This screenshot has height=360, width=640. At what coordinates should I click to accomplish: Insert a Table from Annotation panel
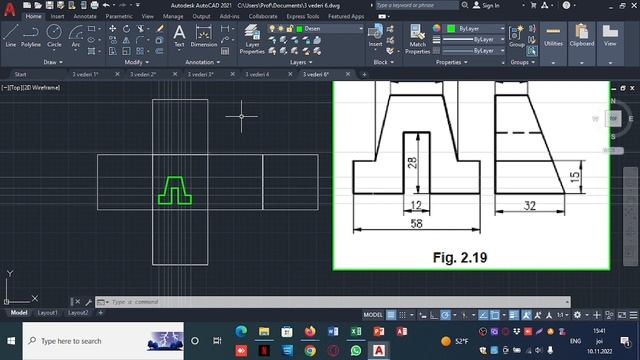[225, 51]
